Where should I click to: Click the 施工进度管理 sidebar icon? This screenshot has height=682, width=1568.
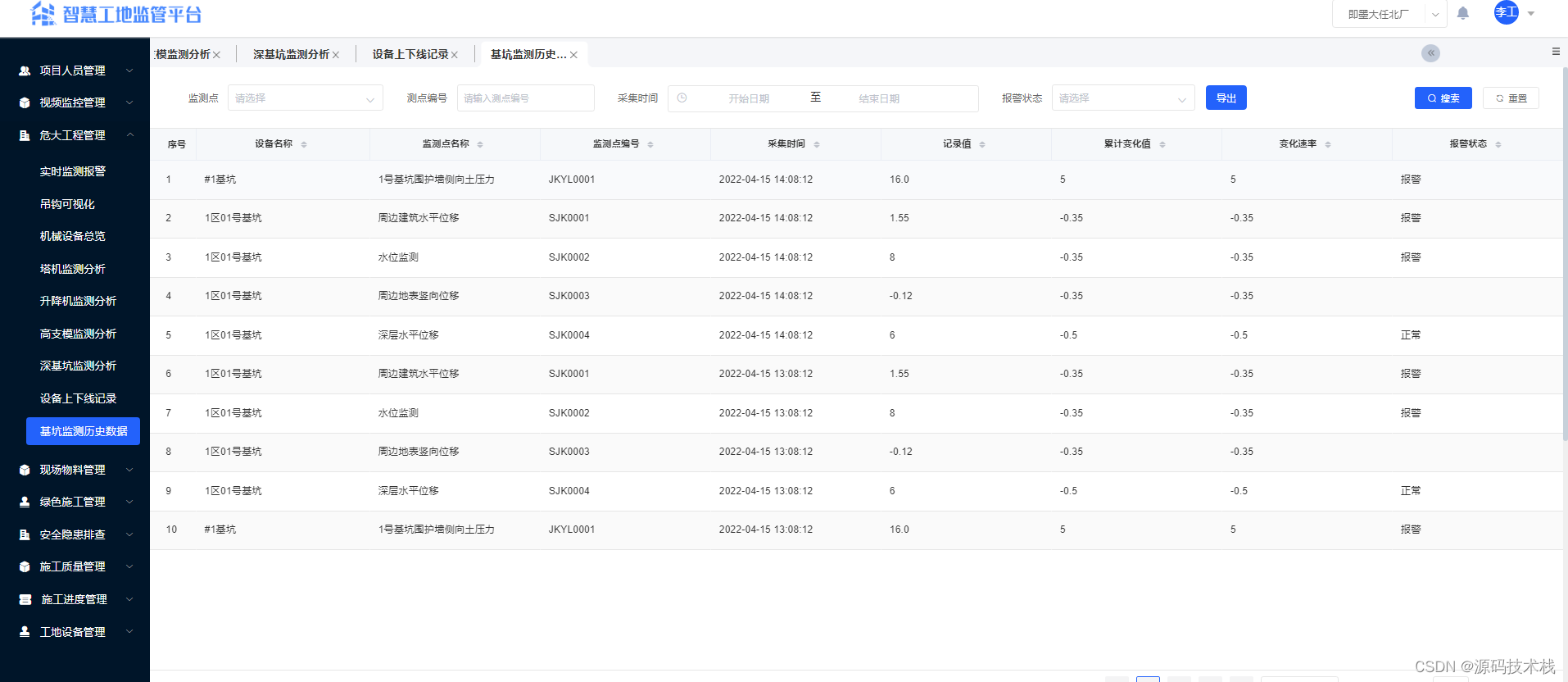click(x=25, y=599)
